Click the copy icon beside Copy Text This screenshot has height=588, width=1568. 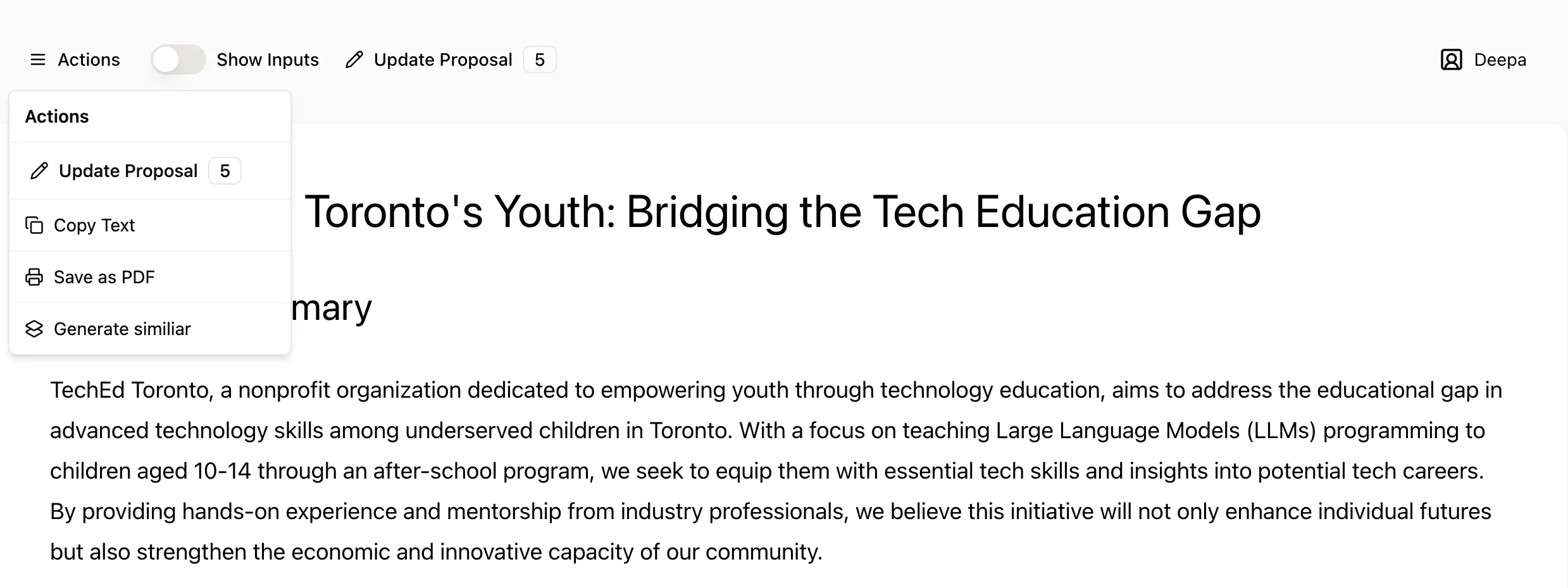point(34,225)
